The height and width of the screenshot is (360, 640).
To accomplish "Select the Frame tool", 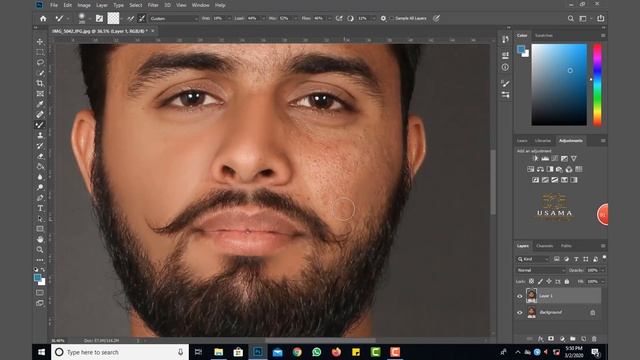I will pyautogui.click(x=40, y=94).
